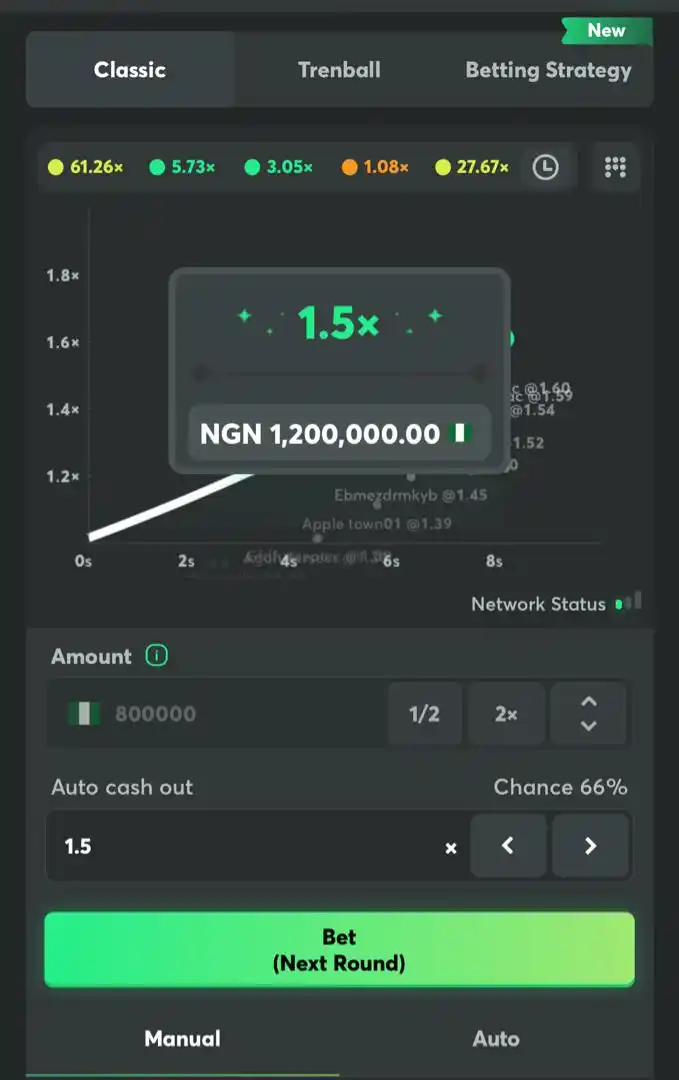Open the round history clock icon
This screenshot has width=679, height=1080.
point(545,167)
